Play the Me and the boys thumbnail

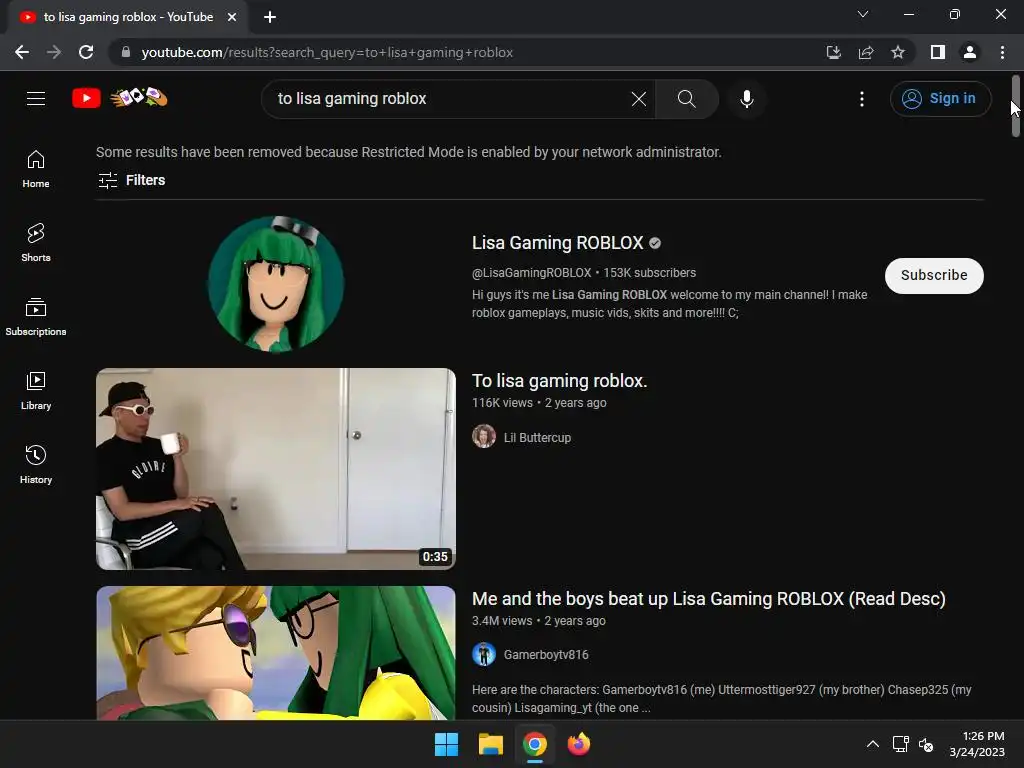click(276, 653)
